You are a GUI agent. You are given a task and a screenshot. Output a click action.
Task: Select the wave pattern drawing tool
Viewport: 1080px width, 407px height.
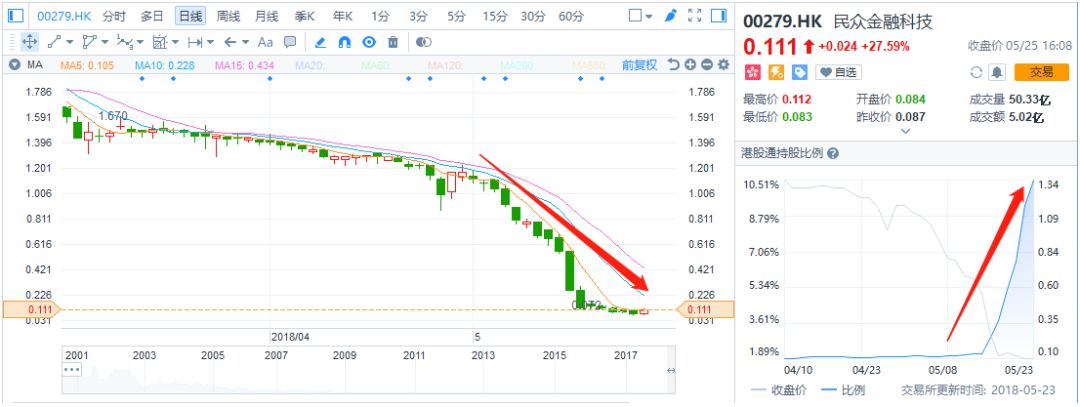125,42
